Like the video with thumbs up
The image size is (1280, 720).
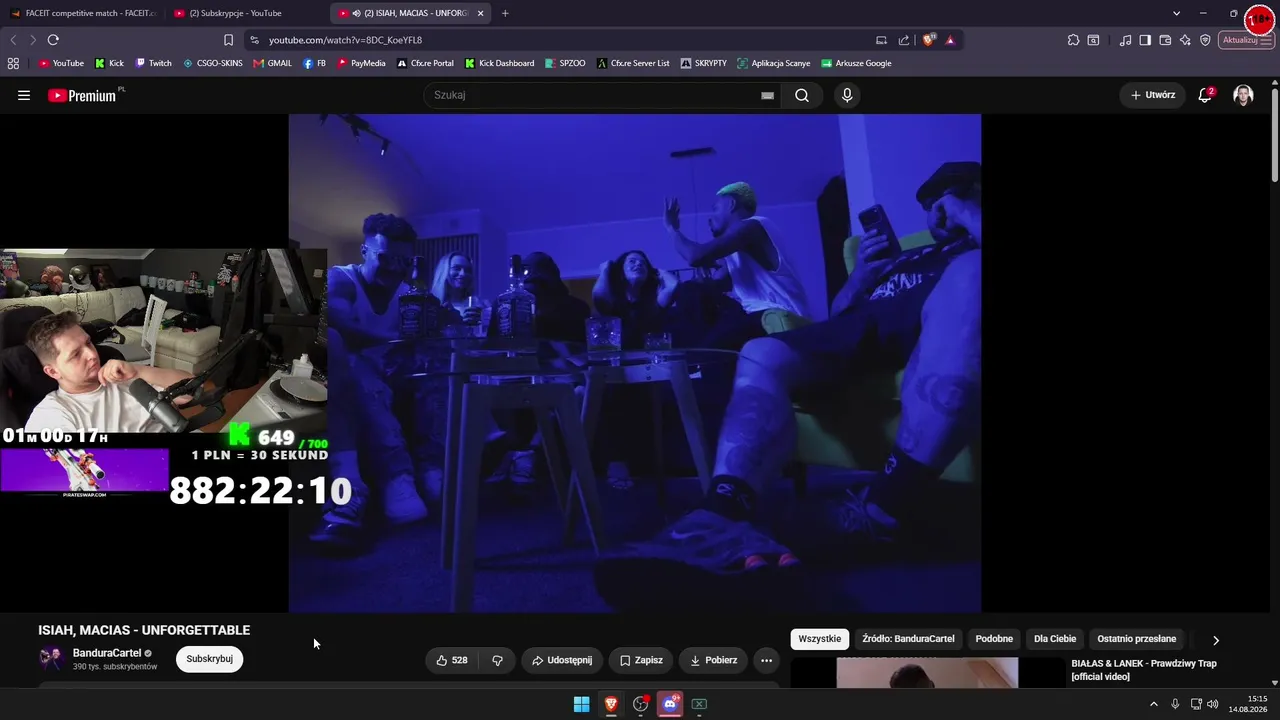point(452,660)
